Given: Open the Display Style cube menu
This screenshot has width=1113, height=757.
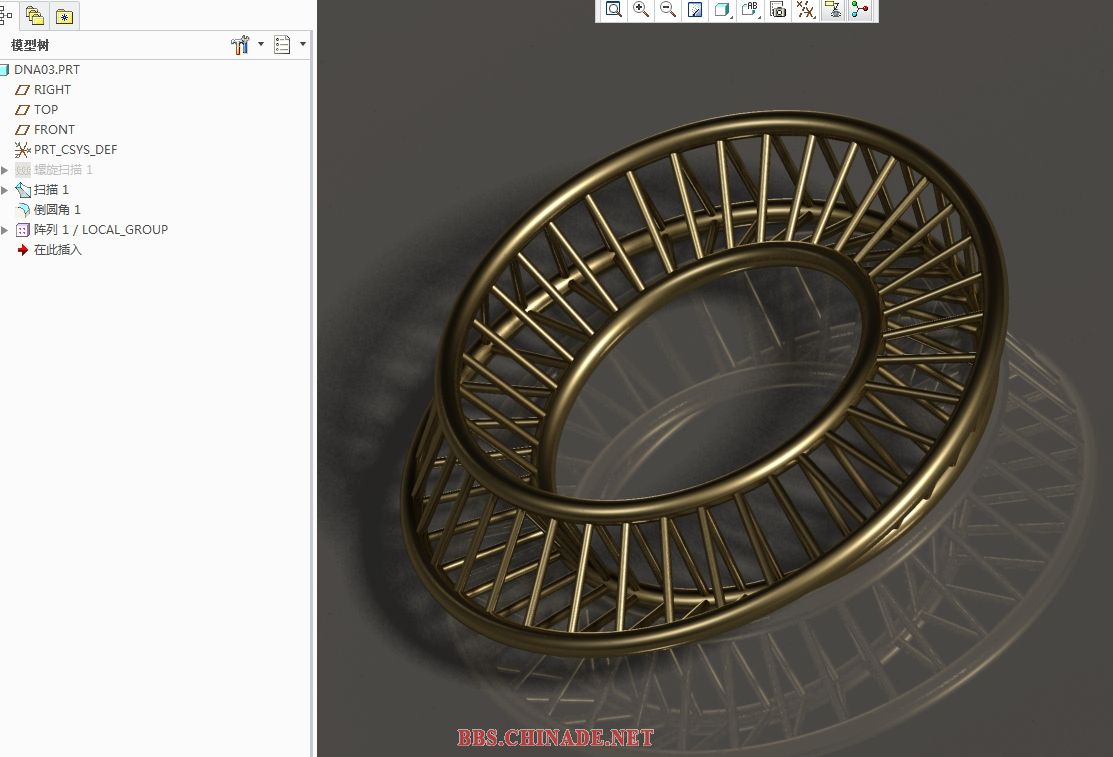Looking at the screenshot, I should (723, 10).
